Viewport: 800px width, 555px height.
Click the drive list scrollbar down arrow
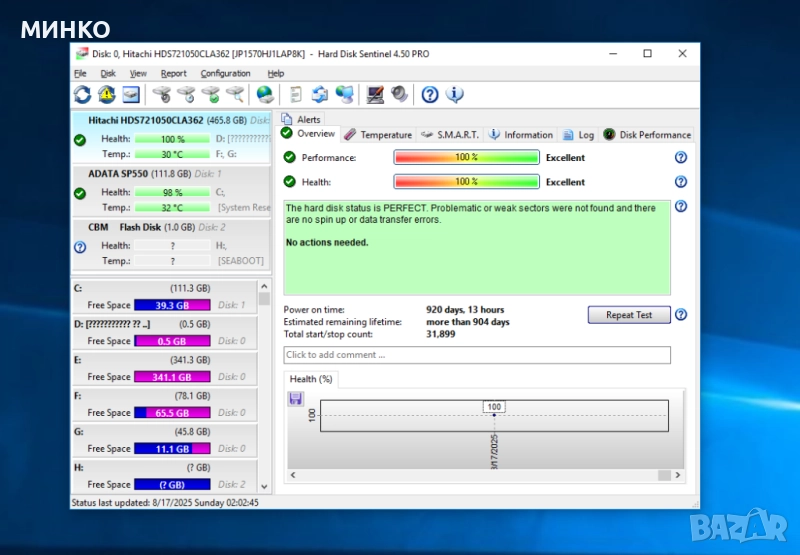coord(264,485)
